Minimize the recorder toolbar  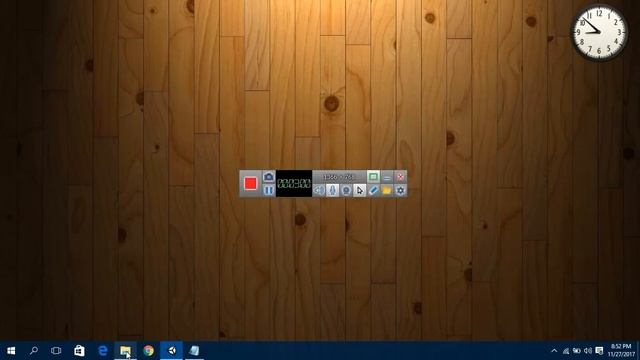click(x=387, y=177)
